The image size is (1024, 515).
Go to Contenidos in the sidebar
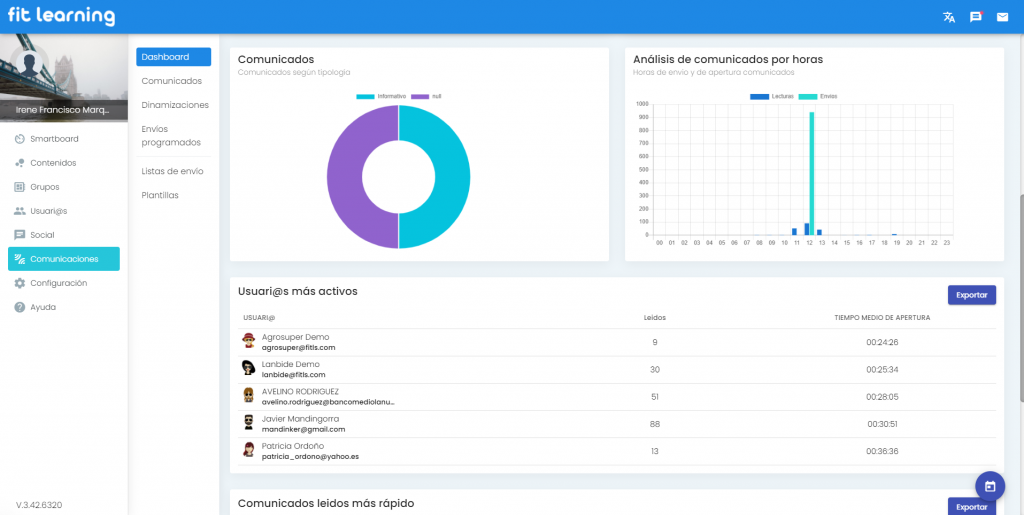52,163
